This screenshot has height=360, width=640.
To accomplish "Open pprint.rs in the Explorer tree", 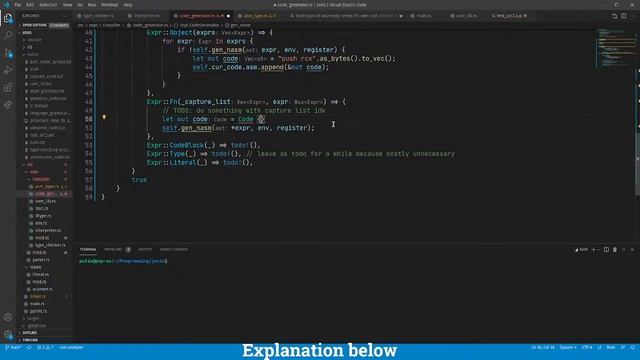I will (38, 311).
